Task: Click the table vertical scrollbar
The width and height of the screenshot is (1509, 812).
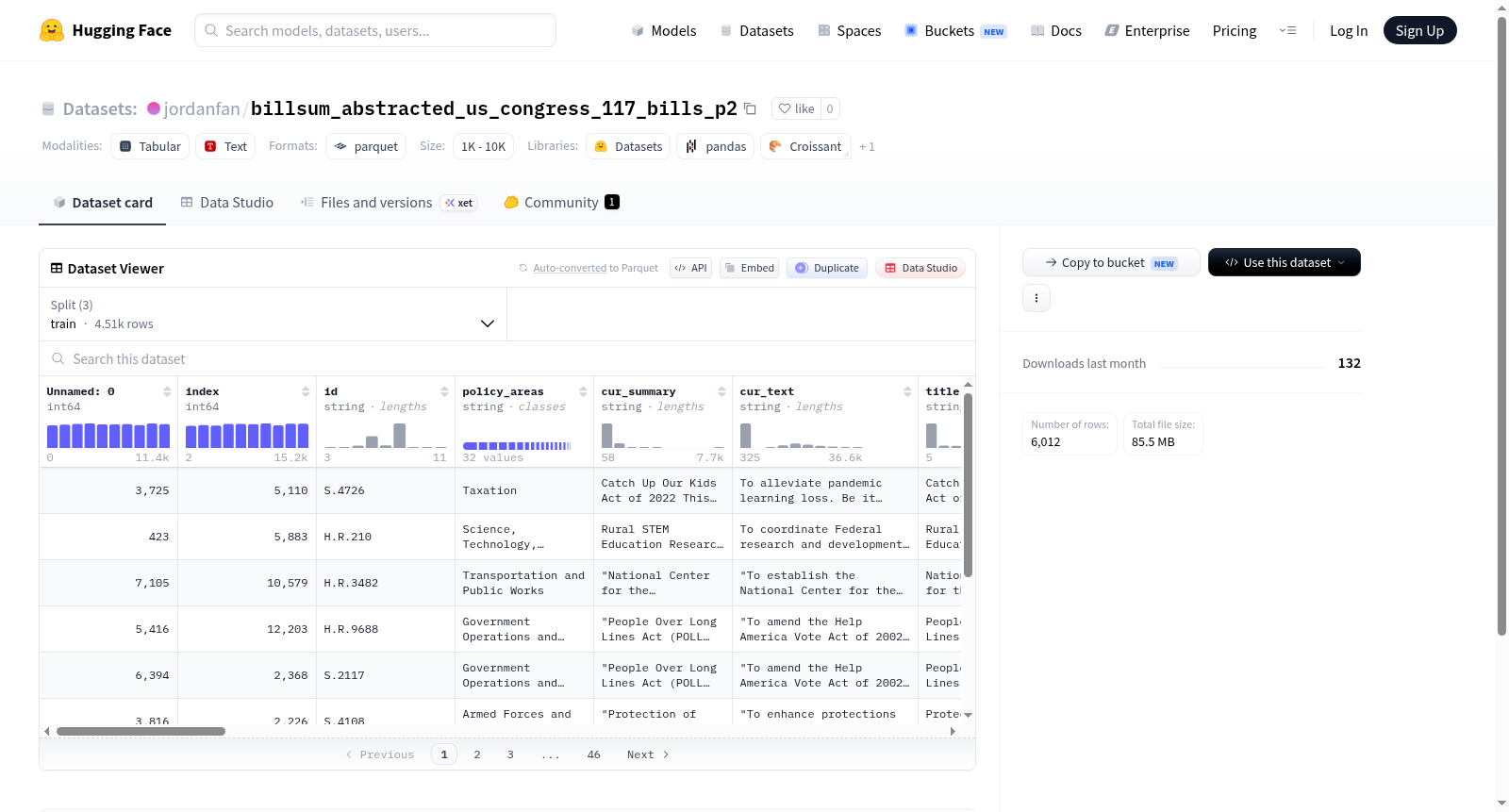Action: 968,484
